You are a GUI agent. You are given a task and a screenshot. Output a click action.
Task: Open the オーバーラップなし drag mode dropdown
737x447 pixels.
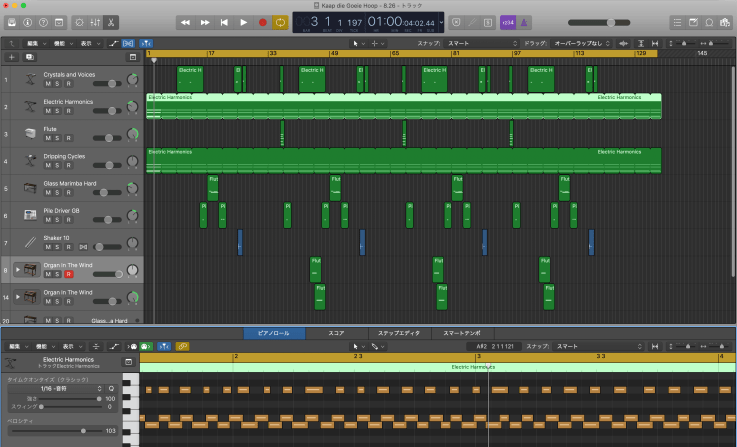[577, 44]
